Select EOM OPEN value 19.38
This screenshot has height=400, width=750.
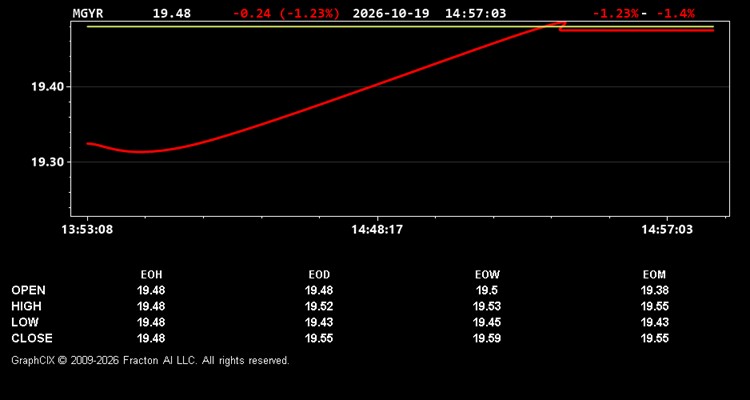pos(654,290)
